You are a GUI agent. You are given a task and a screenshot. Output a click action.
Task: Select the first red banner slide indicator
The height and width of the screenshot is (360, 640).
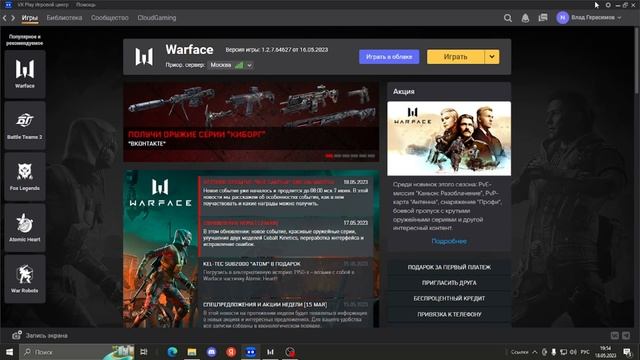329,156
